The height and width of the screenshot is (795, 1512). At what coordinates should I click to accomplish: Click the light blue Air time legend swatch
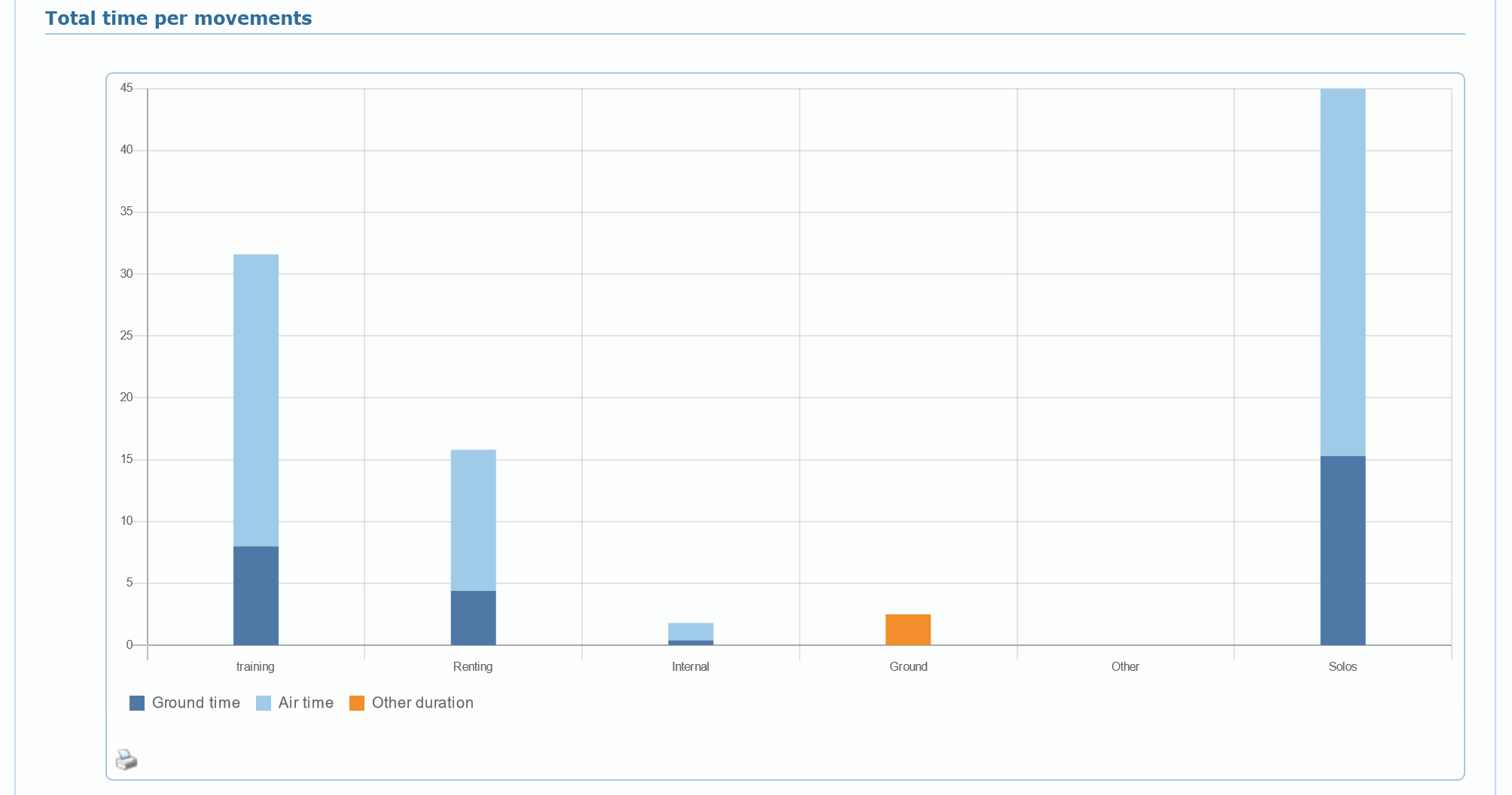(x=264, y=703)
